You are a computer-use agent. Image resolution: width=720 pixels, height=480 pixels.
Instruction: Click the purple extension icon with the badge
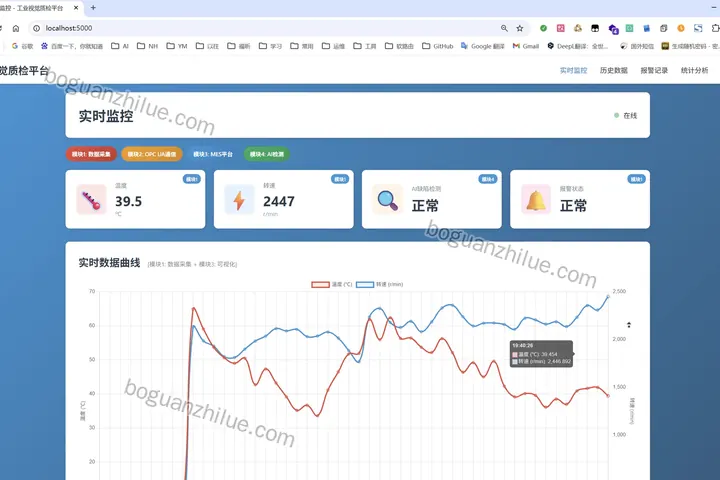pyautogui.click(x=613, y=29)
